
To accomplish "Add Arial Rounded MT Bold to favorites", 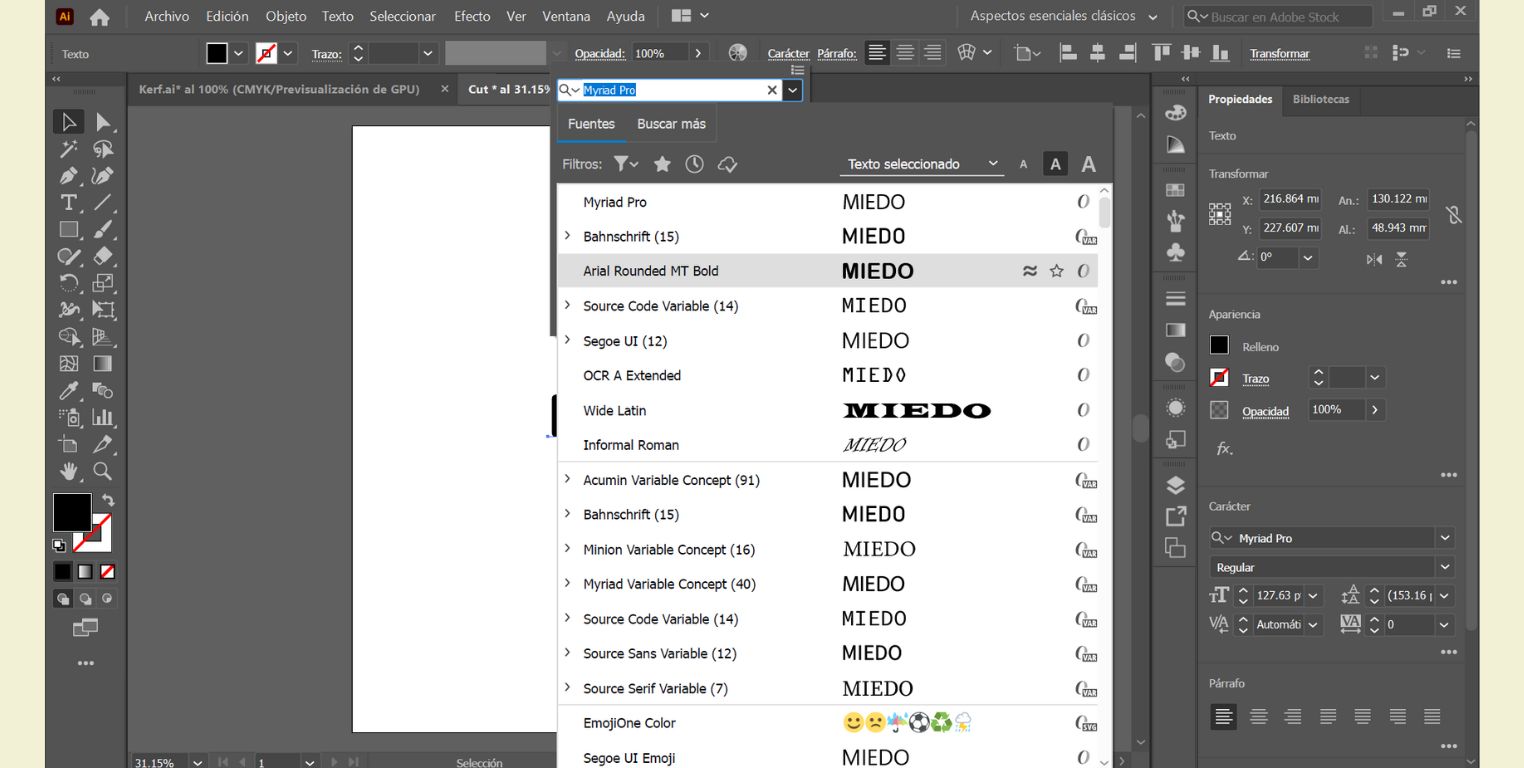I will [x=1056, y=271].
